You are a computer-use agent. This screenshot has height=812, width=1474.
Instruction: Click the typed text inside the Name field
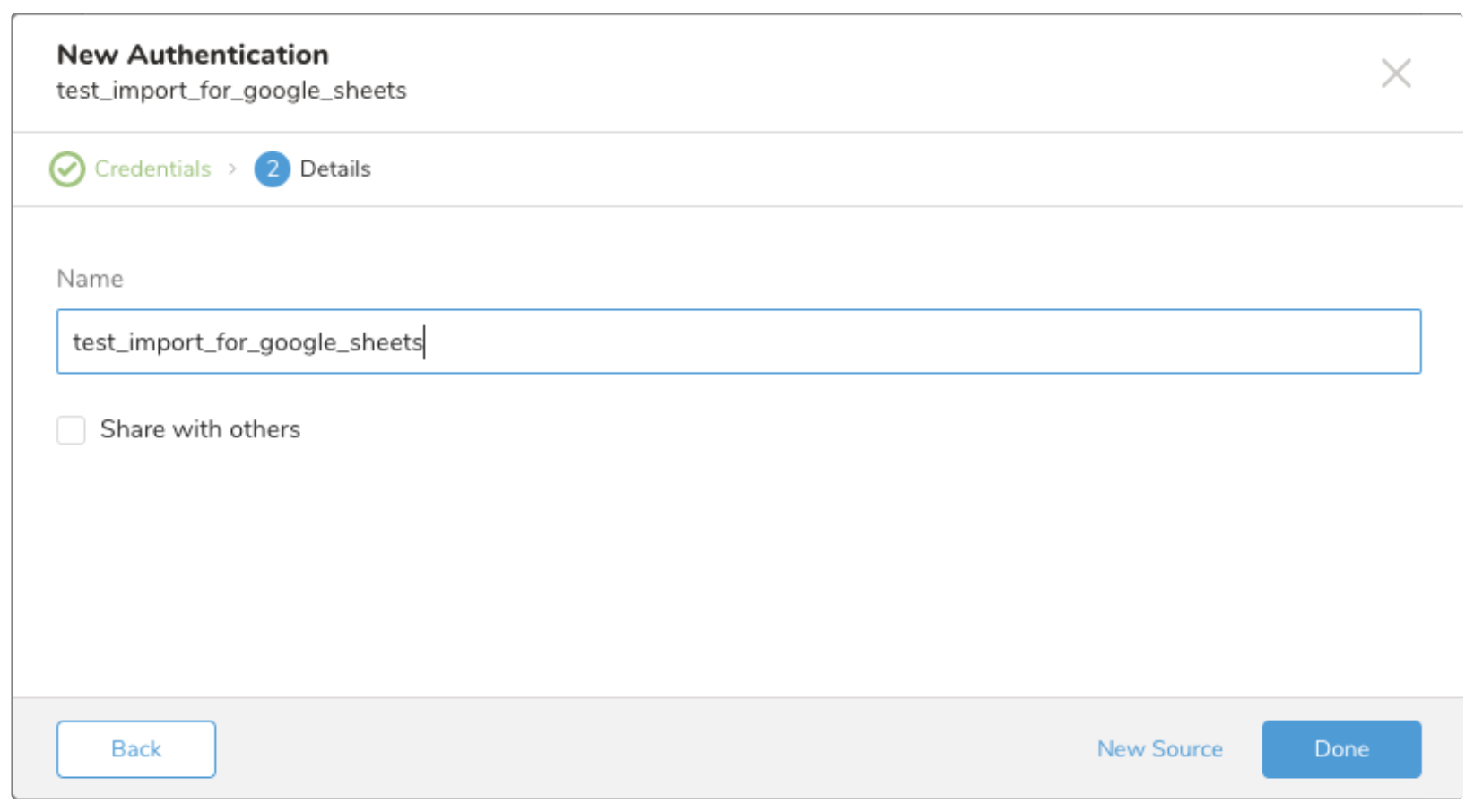click(x=247, y=342)
